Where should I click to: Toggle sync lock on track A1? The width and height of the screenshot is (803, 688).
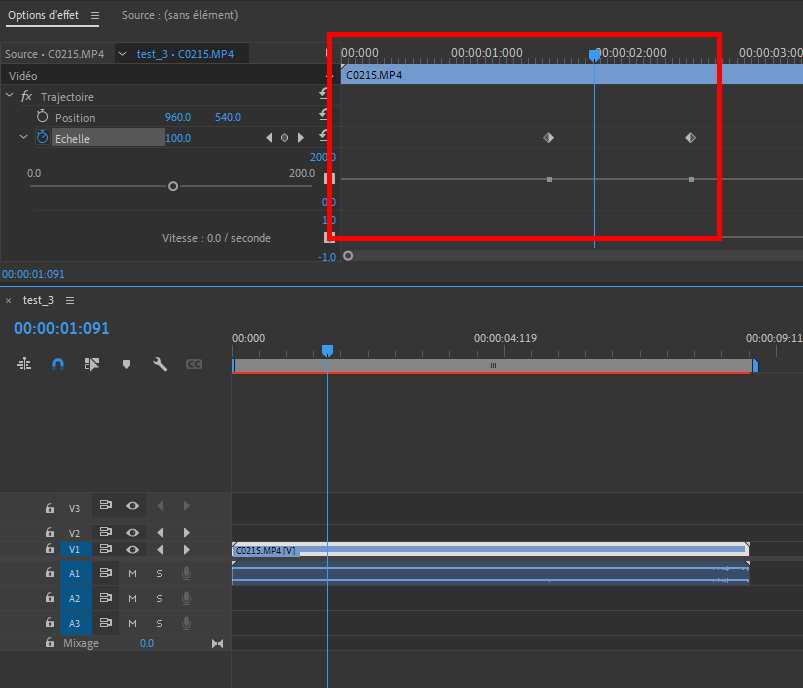[x=105, y=573]
